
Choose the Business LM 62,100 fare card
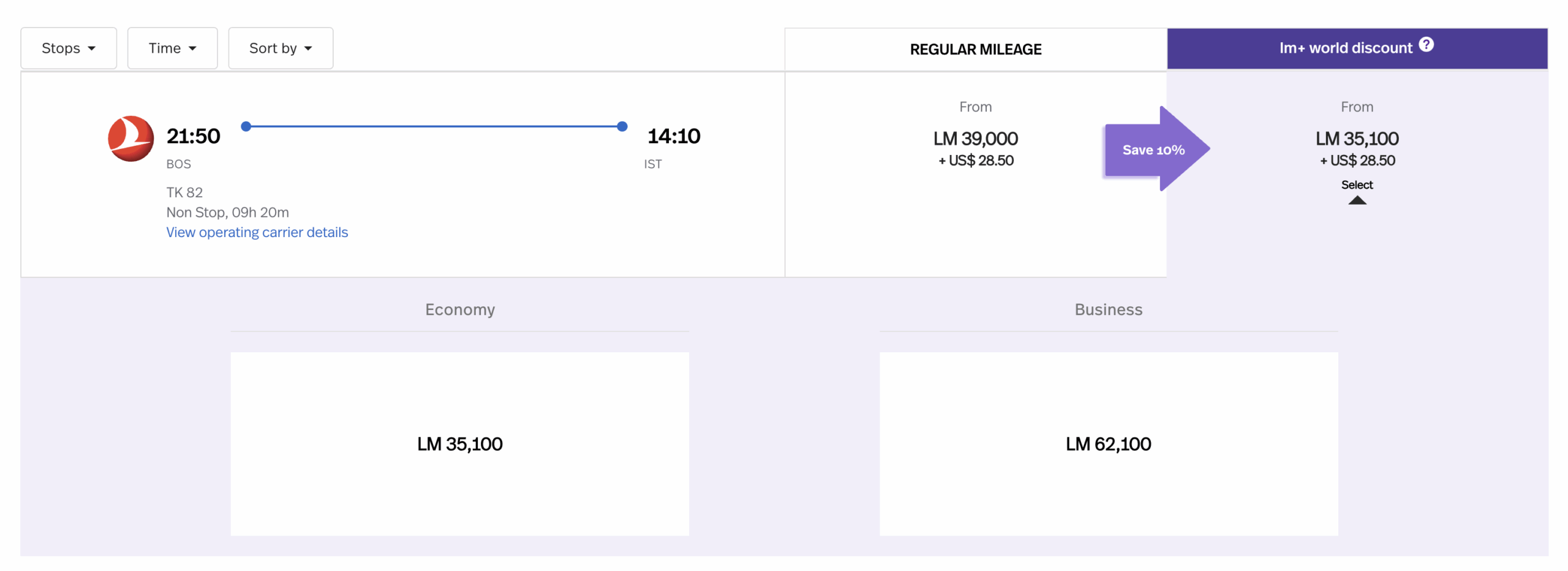point(1107,444)
